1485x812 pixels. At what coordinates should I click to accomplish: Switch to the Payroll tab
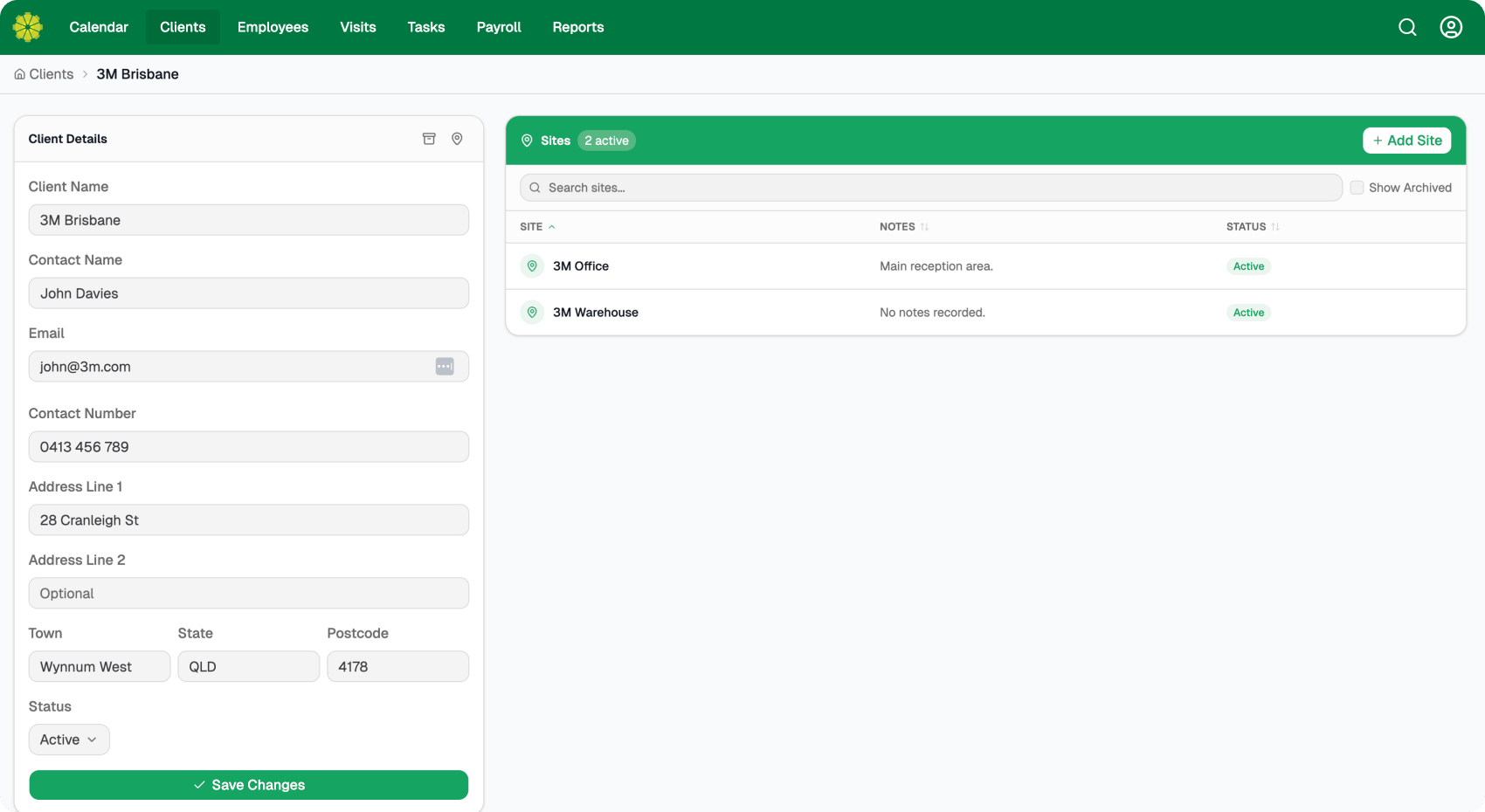coord(498,27)
